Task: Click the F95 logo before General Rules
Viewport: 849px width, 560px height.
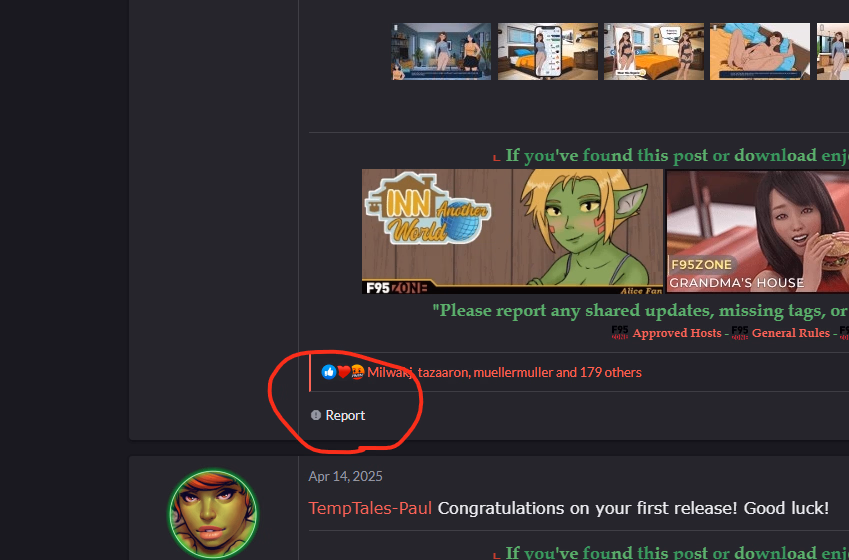Action: click(740, 333)
